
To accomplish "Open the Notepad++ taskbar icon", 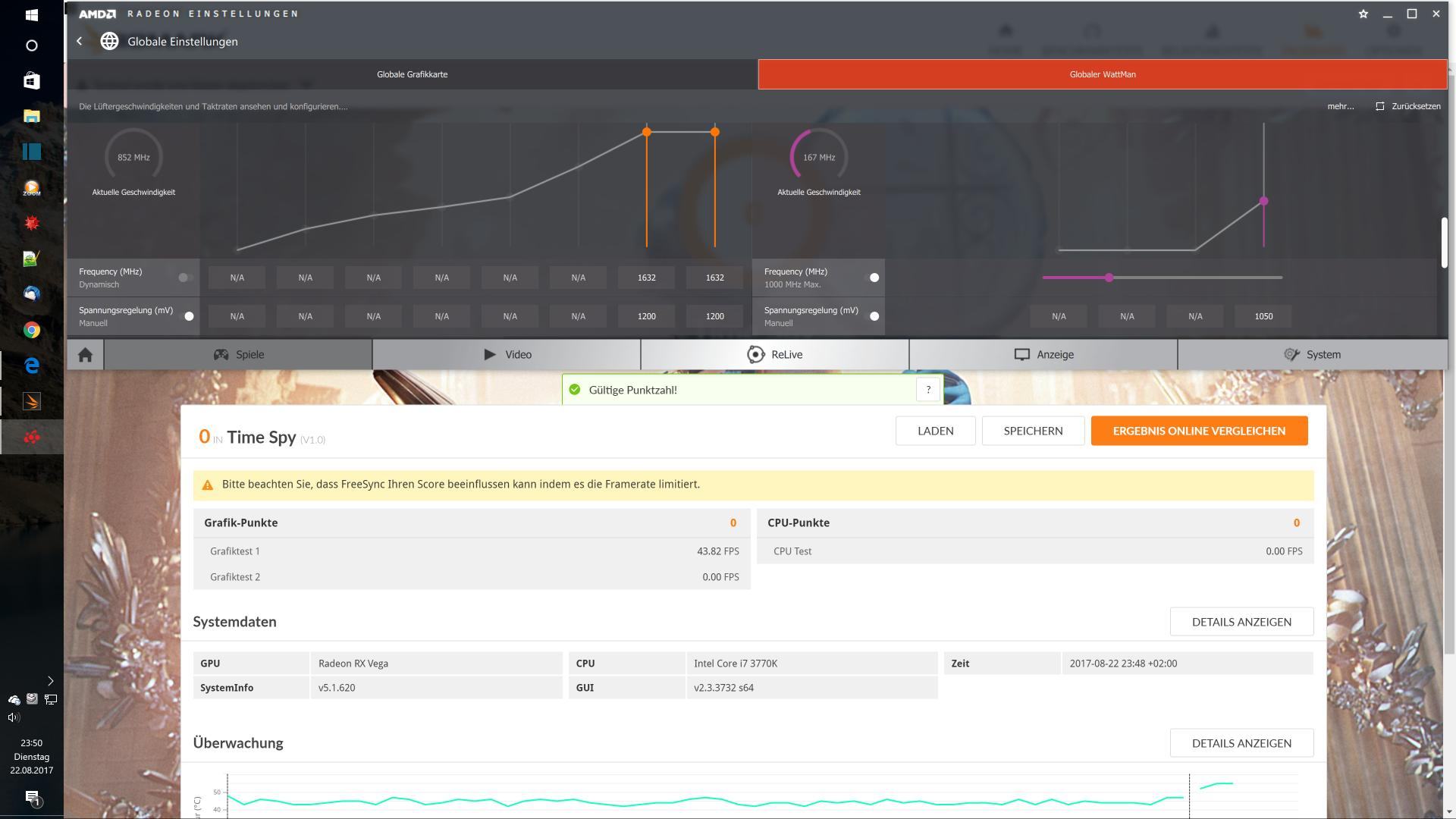I will coord(31,259).
